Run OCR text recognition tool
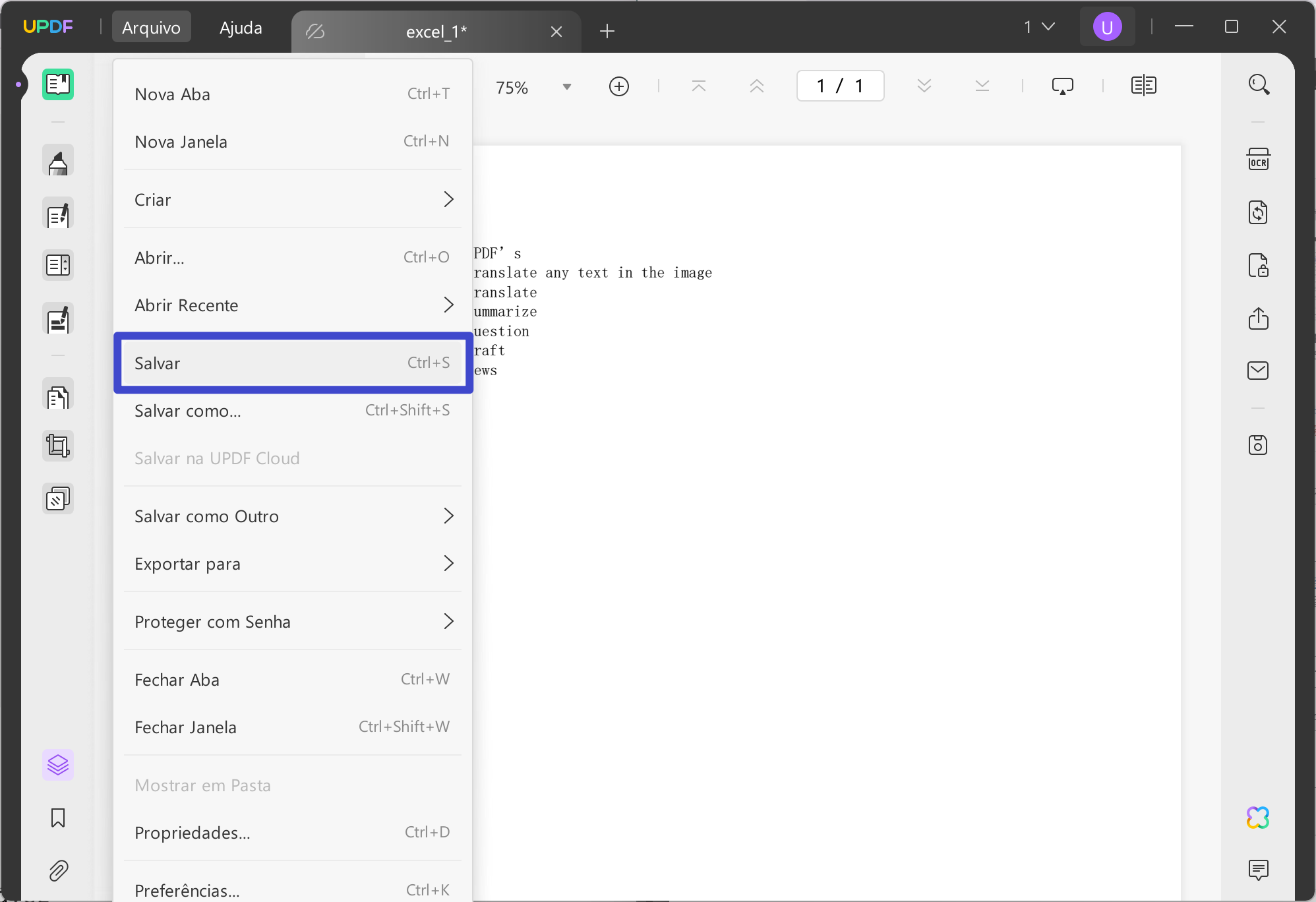Image resolution: width=1316 pixels, height=902 pixels. tap(1258, 160)
